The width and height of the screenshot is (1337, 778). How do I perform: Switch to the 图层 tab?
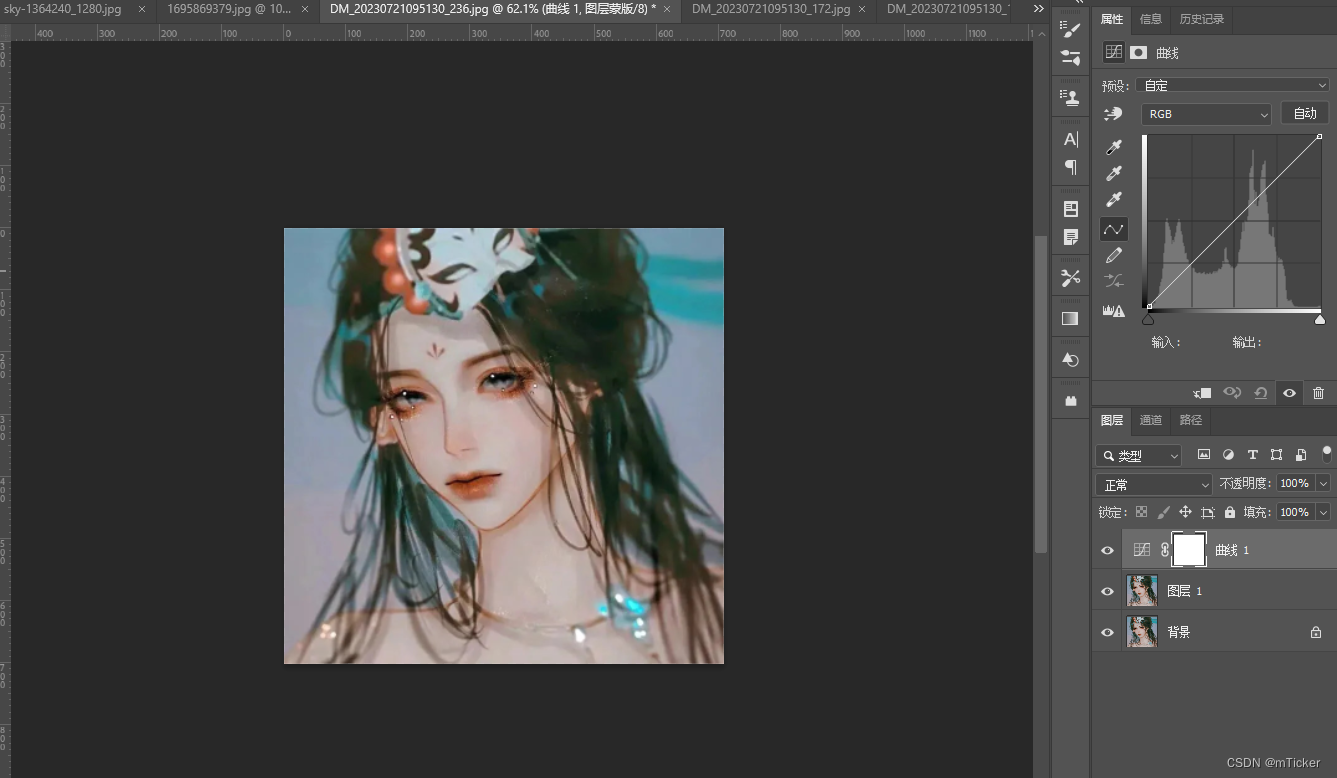(x=1112, y=420)
